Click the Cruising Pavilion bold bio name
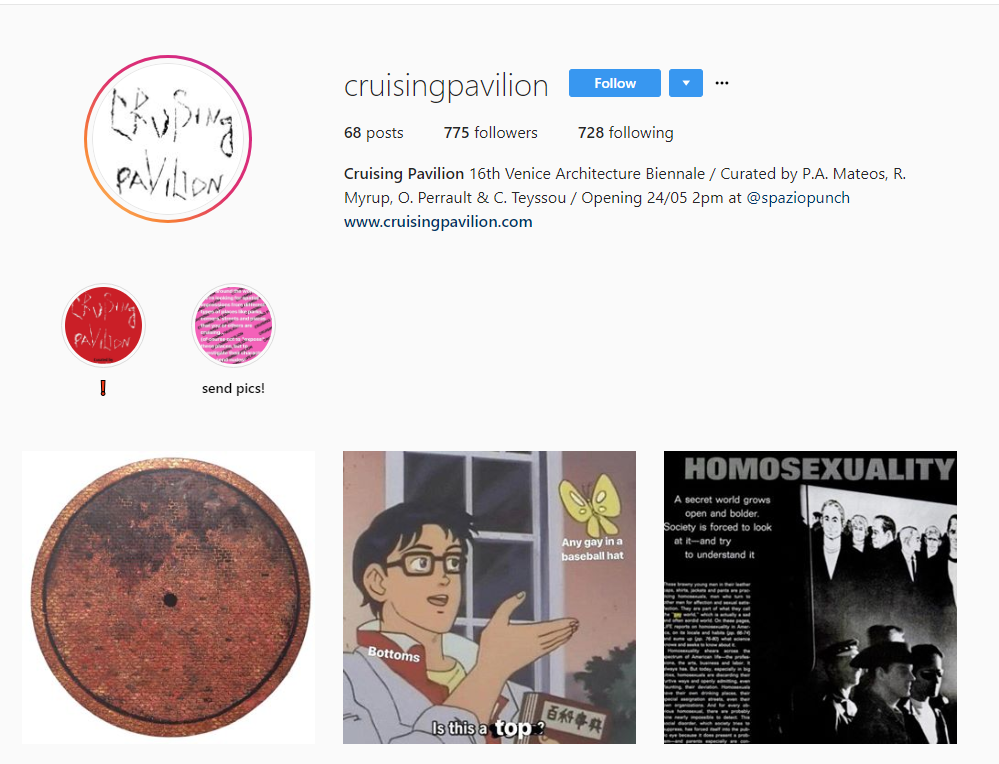 coord(404,173)
